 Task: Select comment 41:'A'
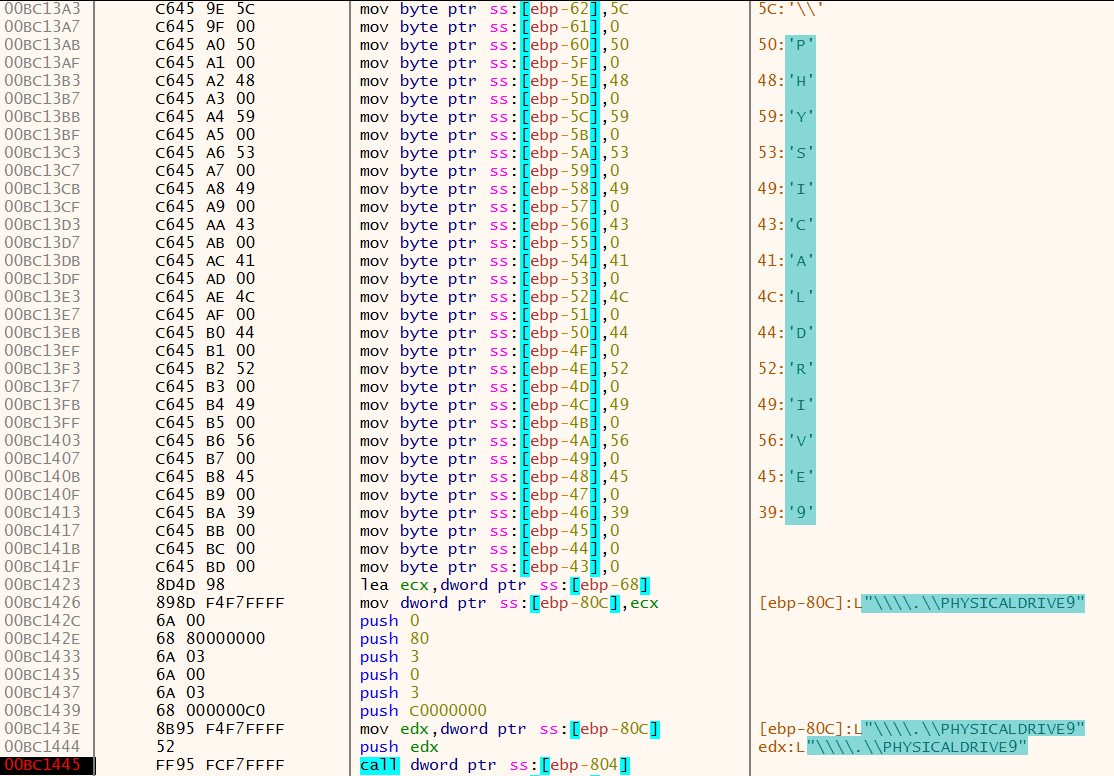coord(786,261)
